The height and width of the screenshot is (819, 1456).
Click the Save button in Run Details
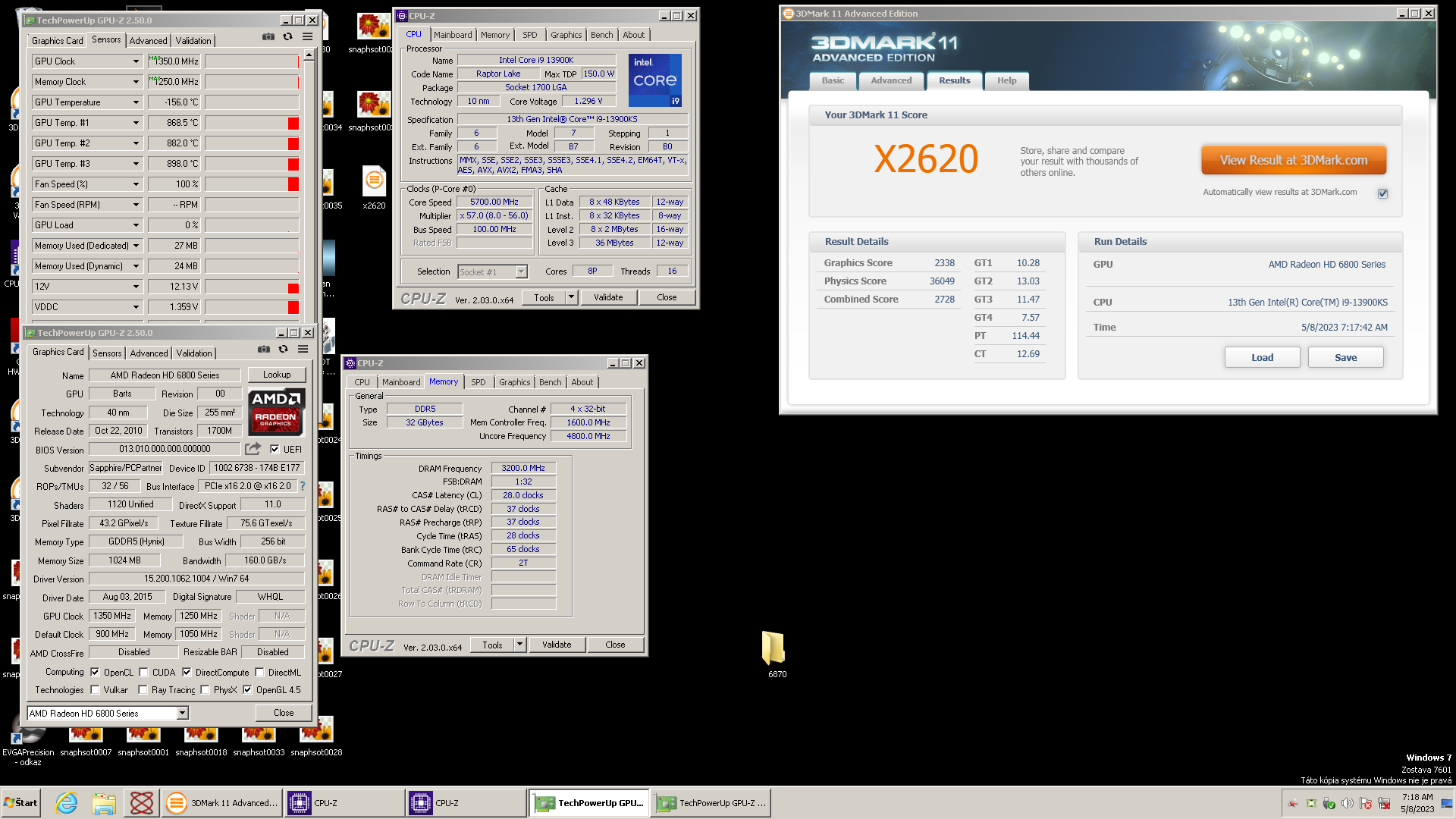[1345, 357]
